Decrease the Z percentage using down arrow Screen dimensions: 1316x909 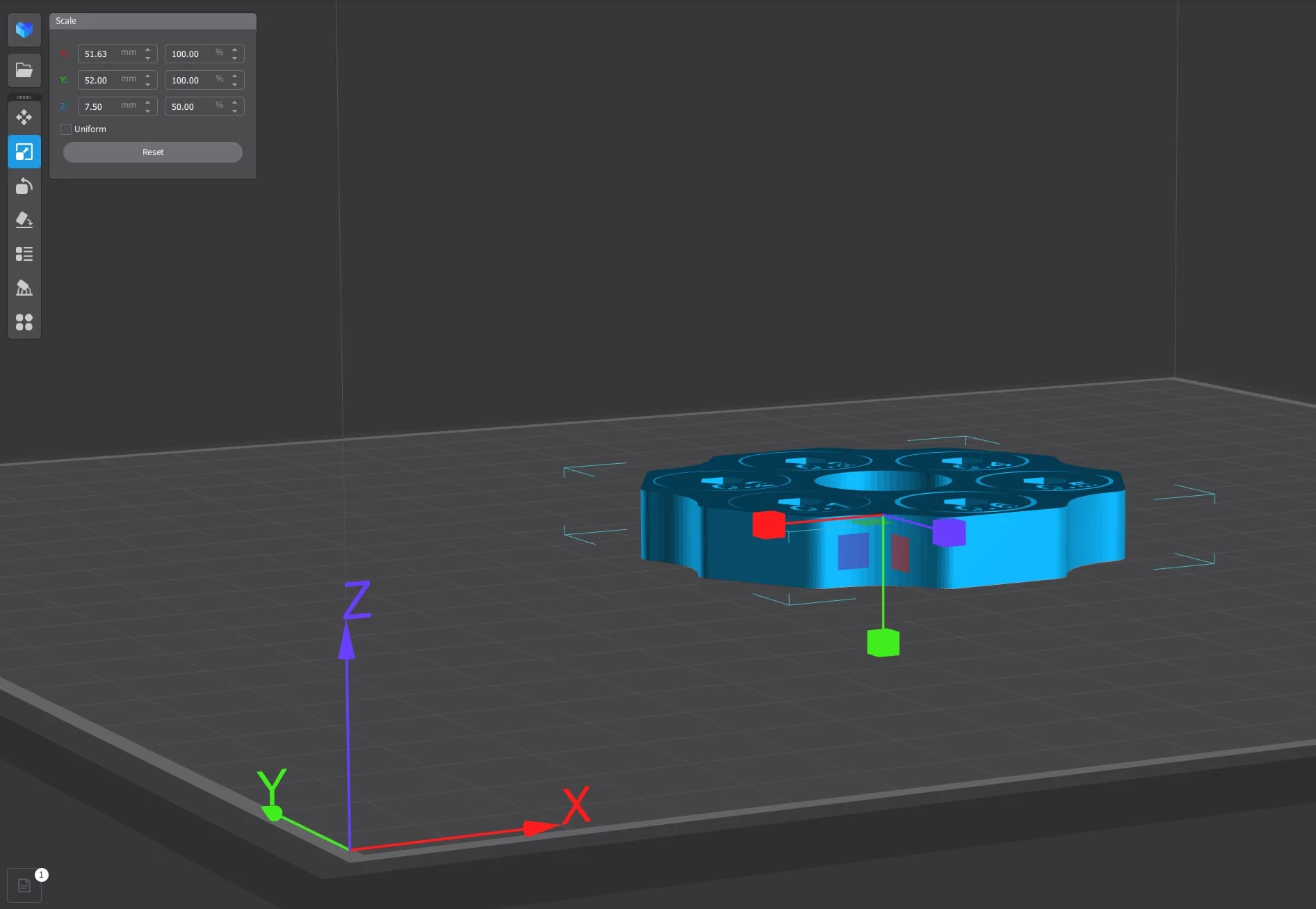point(235,111)
